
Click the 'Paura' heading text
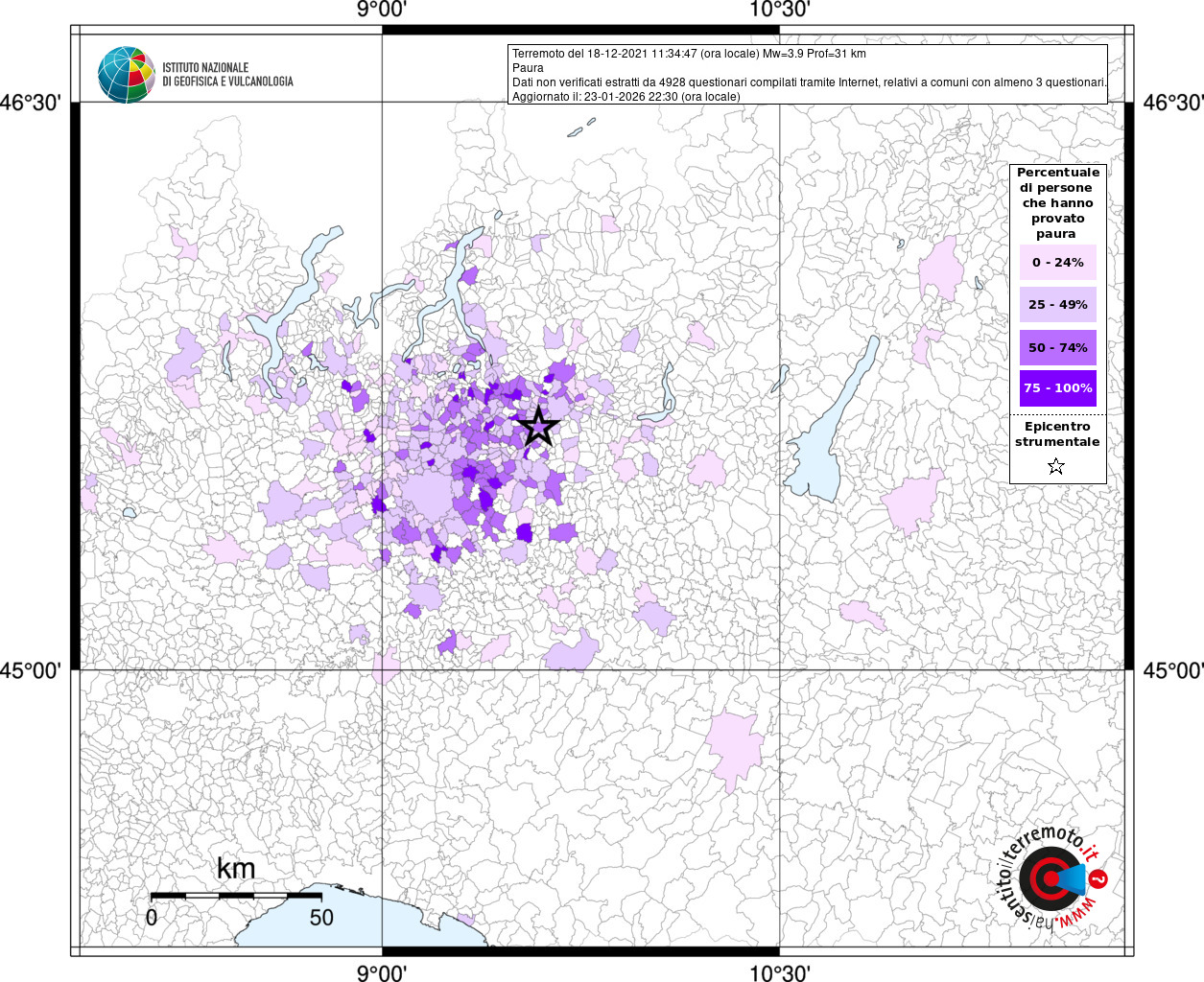(x=528, y=68)
